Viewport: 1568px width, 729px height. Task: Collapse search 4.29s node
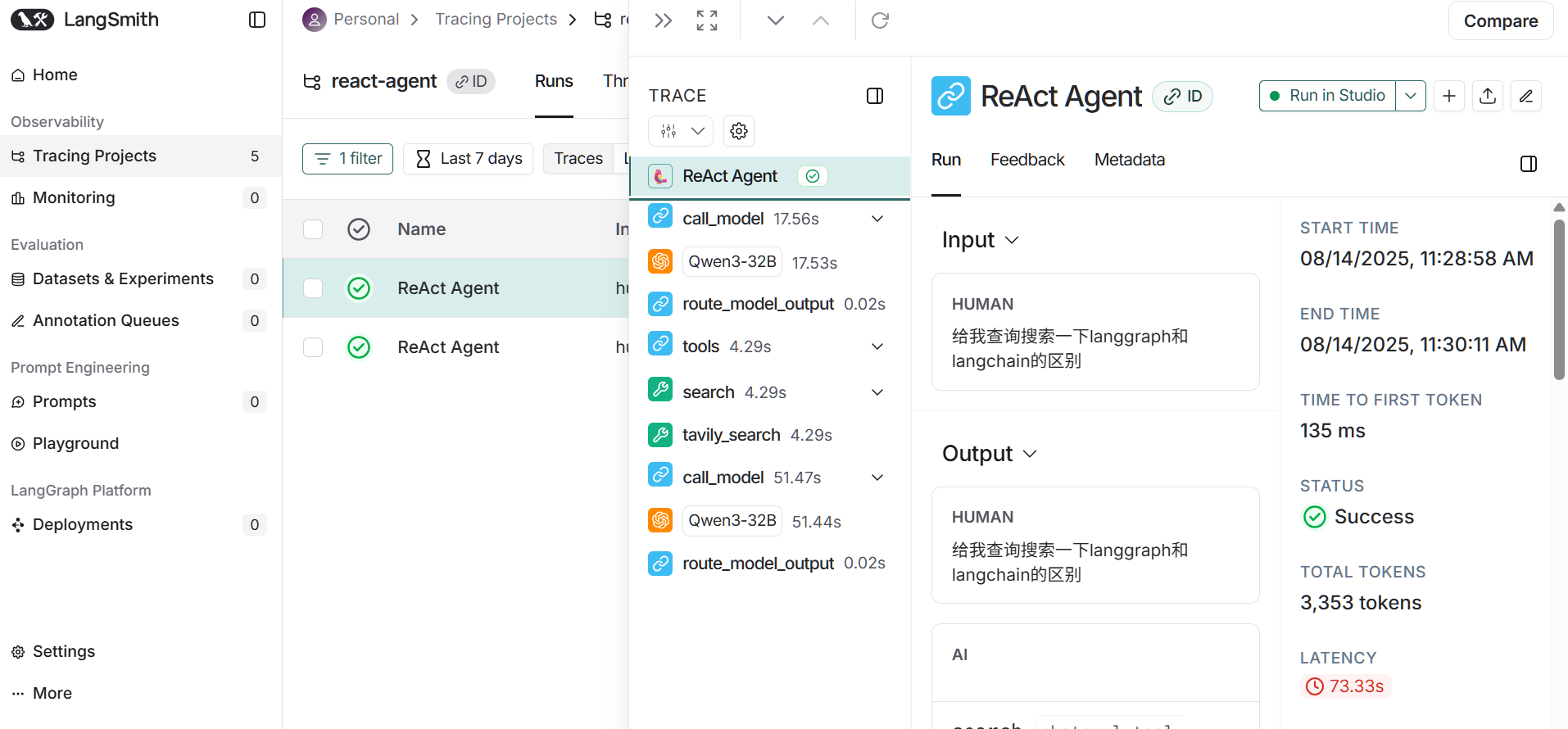click(877, 392)
